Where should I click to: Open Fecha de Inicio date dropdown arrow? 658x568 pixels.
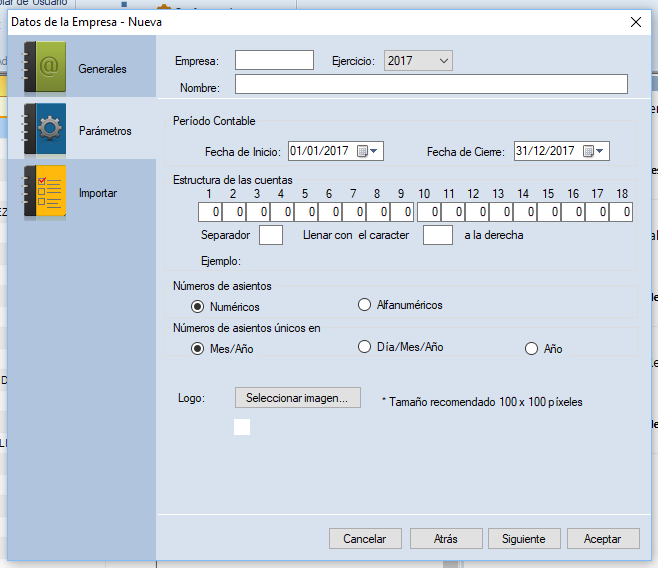tap(374, 151)
